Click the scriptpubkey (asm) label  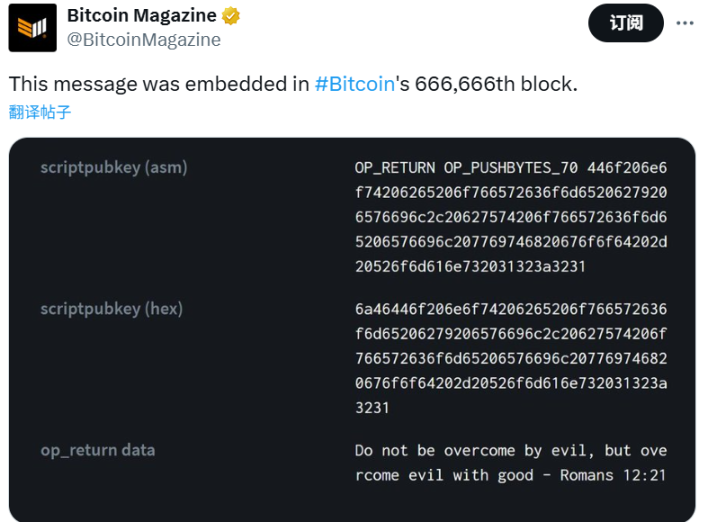[114, 168]
